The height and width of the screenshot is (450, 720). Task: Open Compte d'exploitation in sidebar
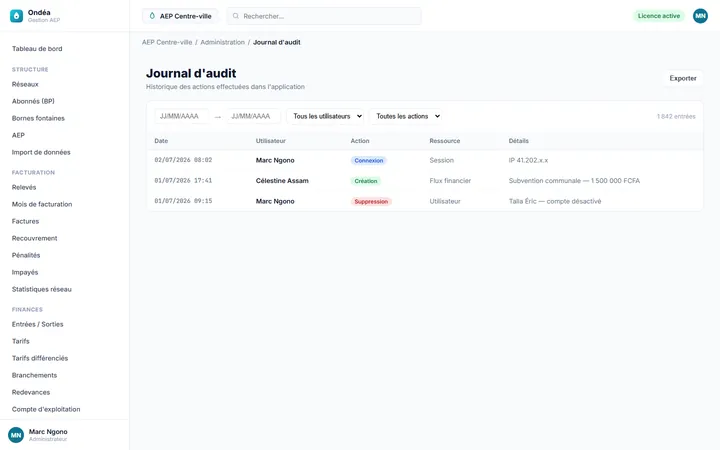coord(46,409)
